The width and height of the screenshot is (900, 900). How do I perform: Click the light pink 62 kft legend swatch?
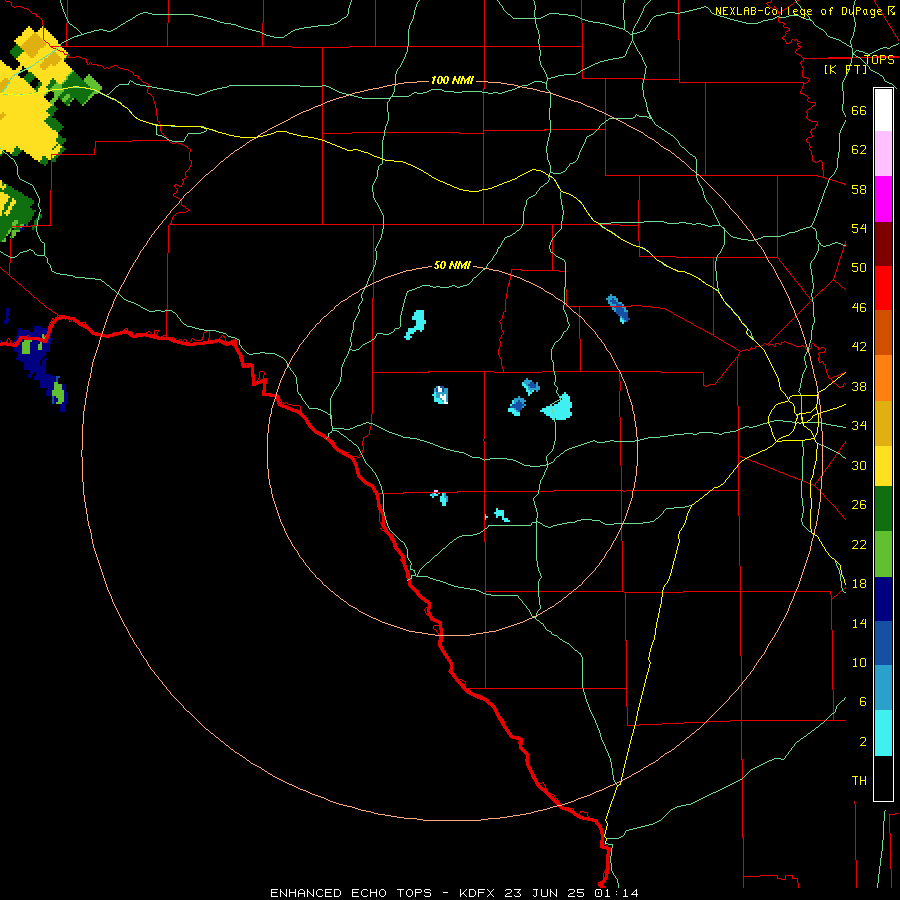pyautogui.click(x=883, y=153)
